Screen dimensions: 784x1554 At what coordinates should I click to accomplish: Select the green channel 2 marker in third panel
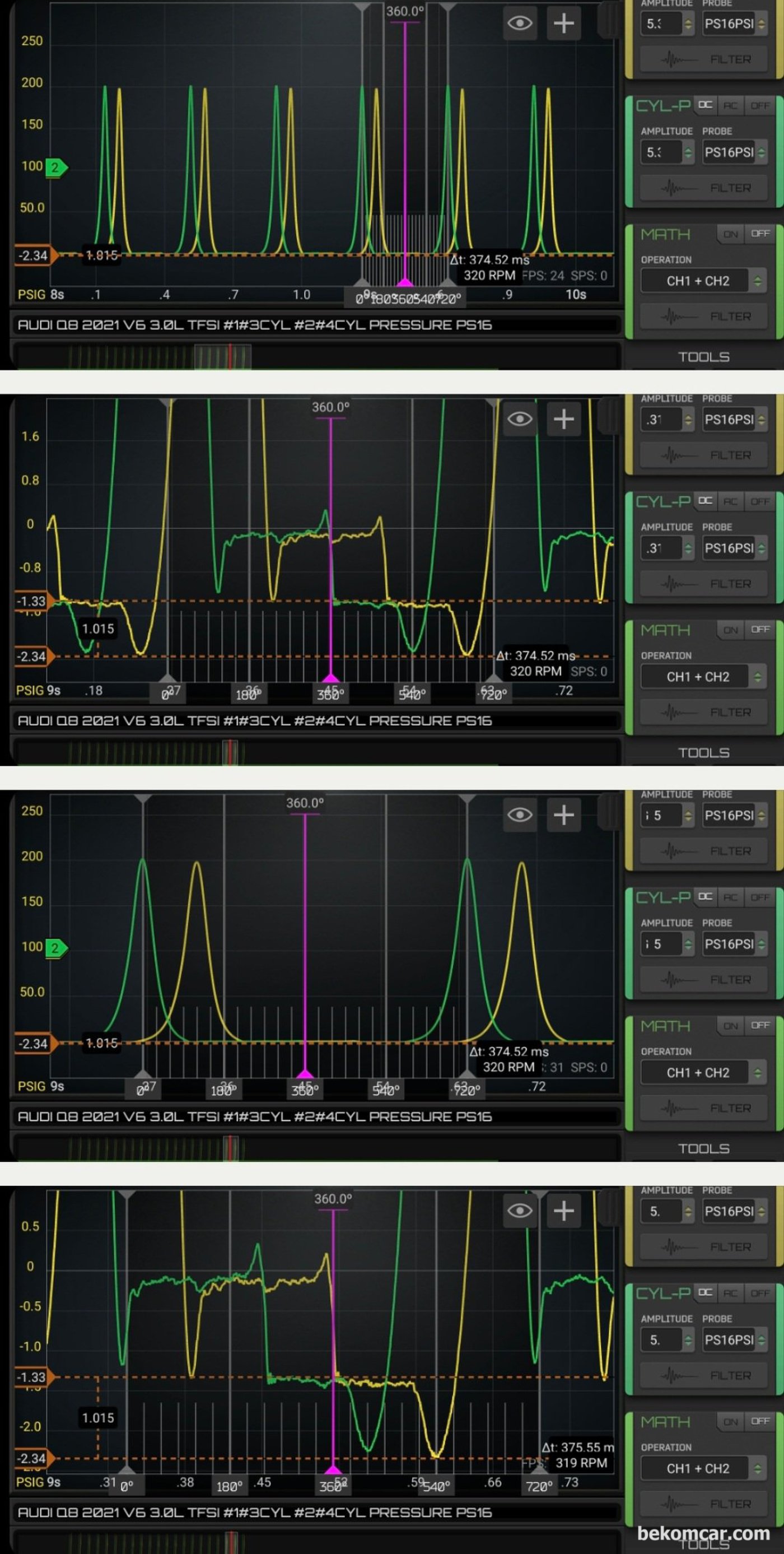click(55, 948)
